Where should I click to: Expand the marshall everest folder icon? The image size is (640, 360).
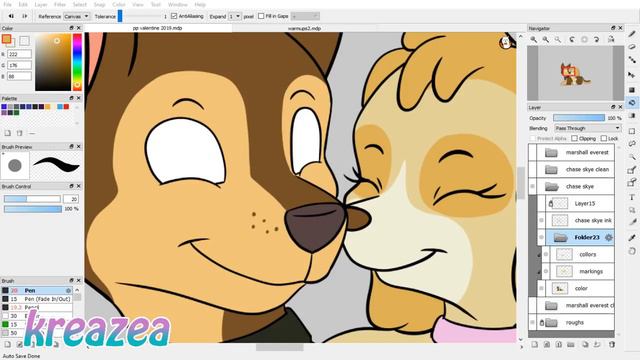(x=551, y=152)
